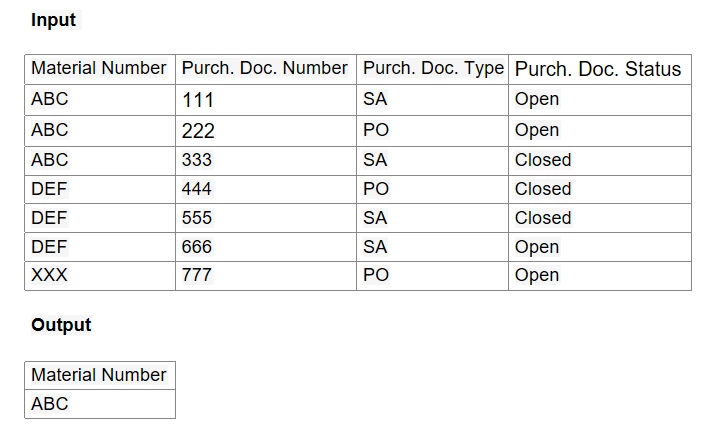Click the SA type cell in the 111 row
The height and width of the screenshot is (440, 728).
point(432,100)
